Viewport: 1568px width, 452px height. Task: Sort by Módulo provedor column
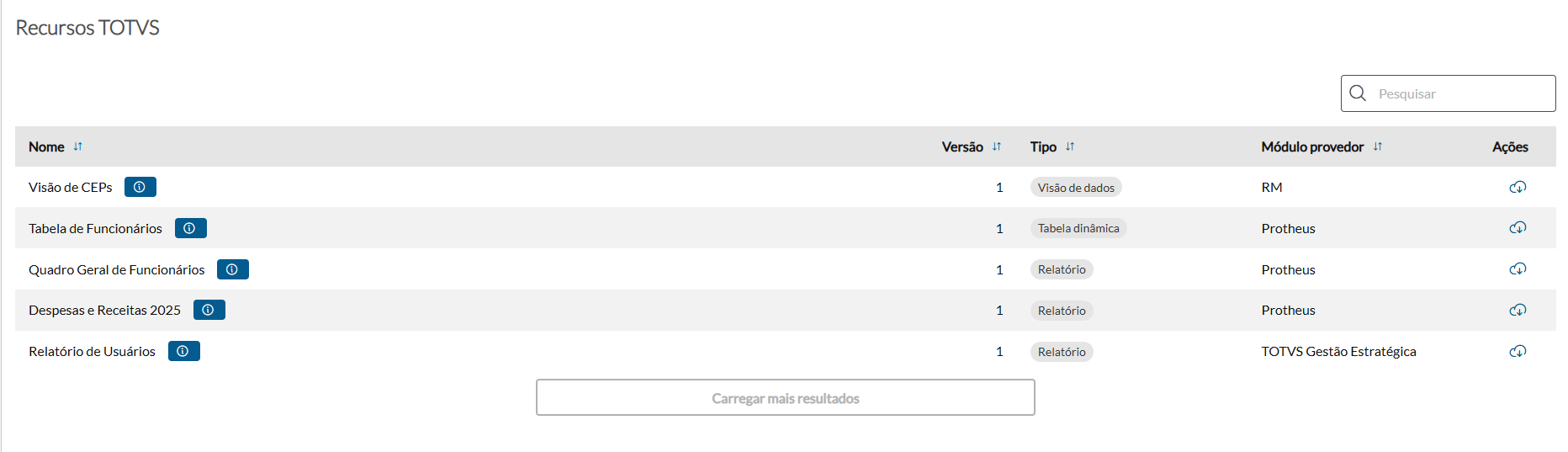[x=1378, y=146]
